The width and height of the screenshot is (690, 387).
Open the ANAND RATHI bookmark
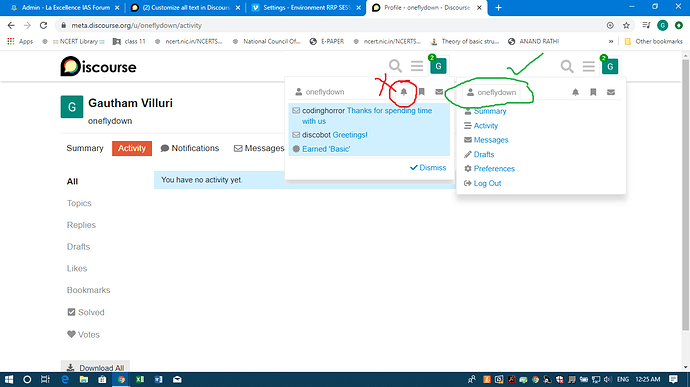533,41
